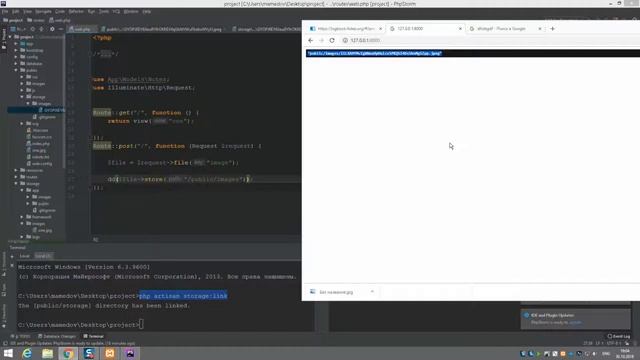
Task: Open the second Local terminal tab
Action: click(43, 256)
